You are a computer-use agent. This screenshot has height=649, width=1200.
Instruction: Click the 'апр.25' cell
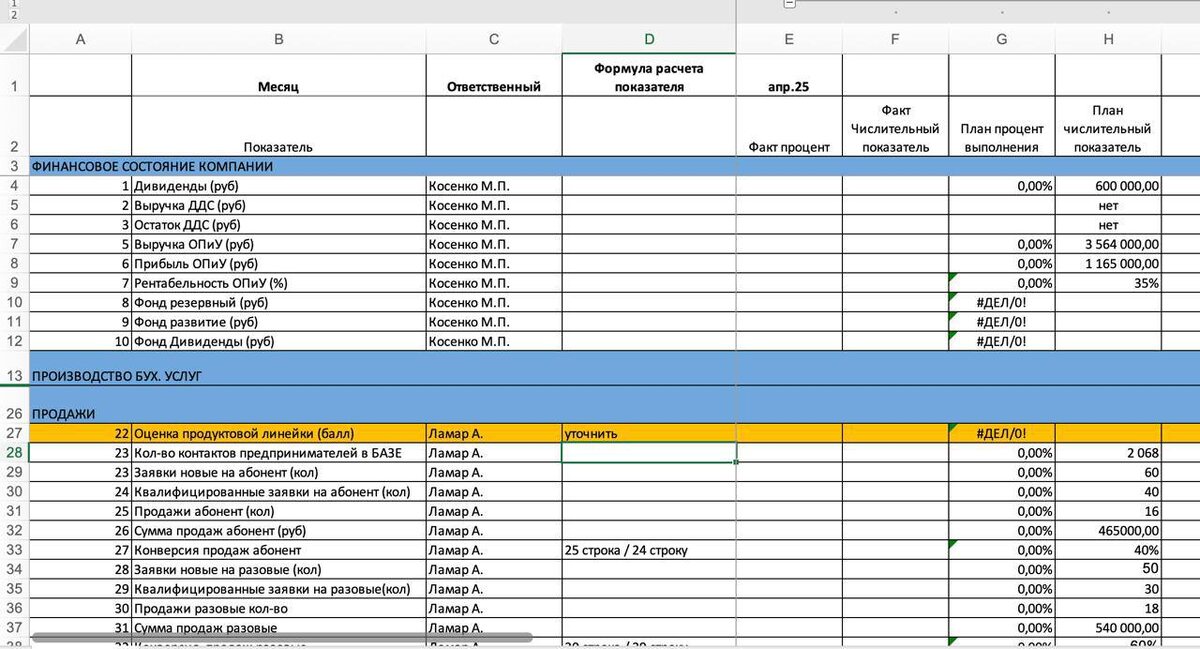(789, 75)
